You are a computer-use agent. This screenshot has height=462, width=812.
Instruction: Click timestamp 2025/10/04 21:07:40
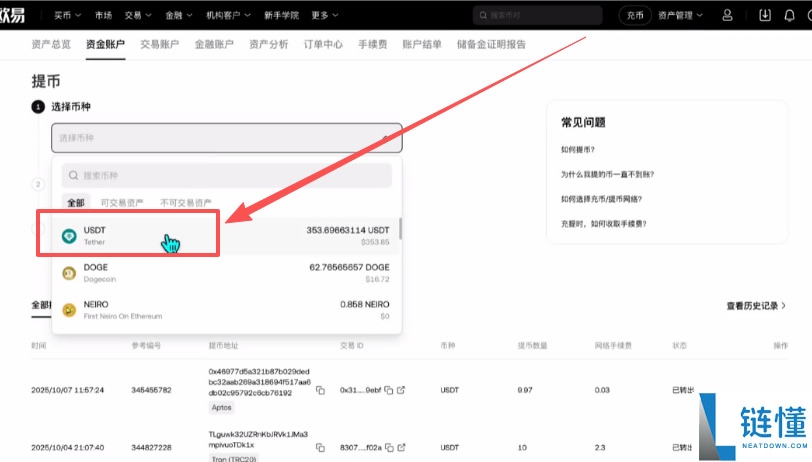67,447
